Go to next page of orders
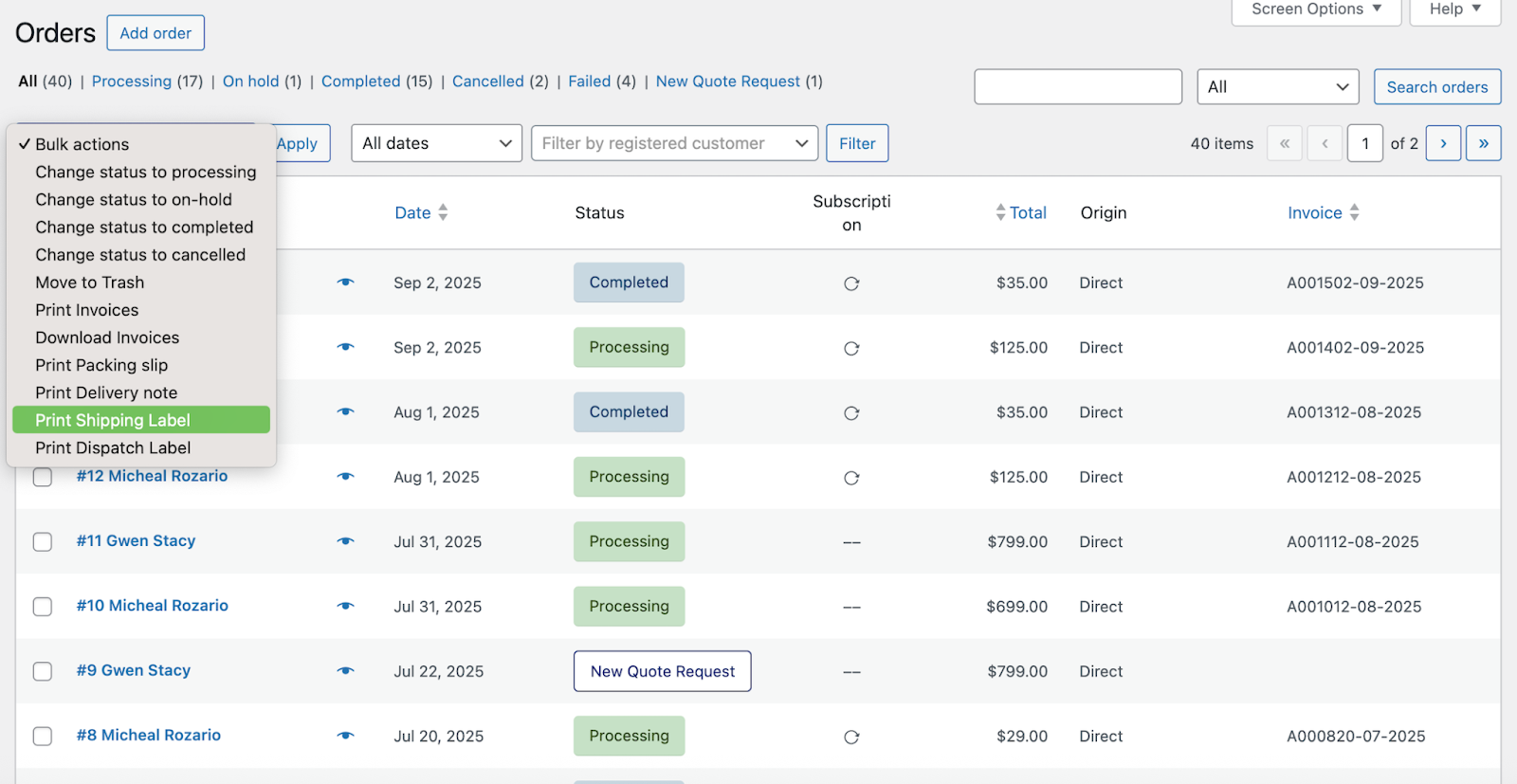 pyautogui.click(x=1443, y=143)
